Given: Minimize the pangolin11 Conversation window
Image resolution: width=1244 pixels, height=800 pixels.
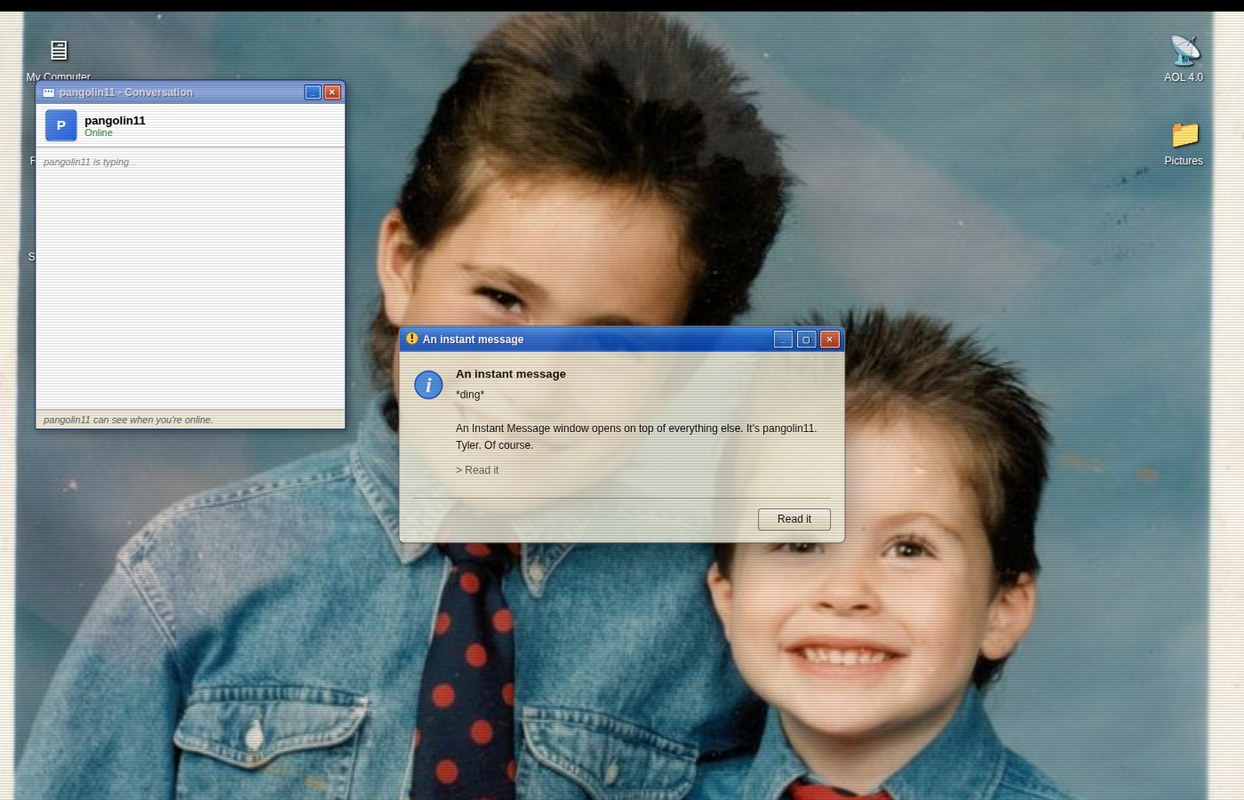Looking at the screenshot, I should [313, 92].
